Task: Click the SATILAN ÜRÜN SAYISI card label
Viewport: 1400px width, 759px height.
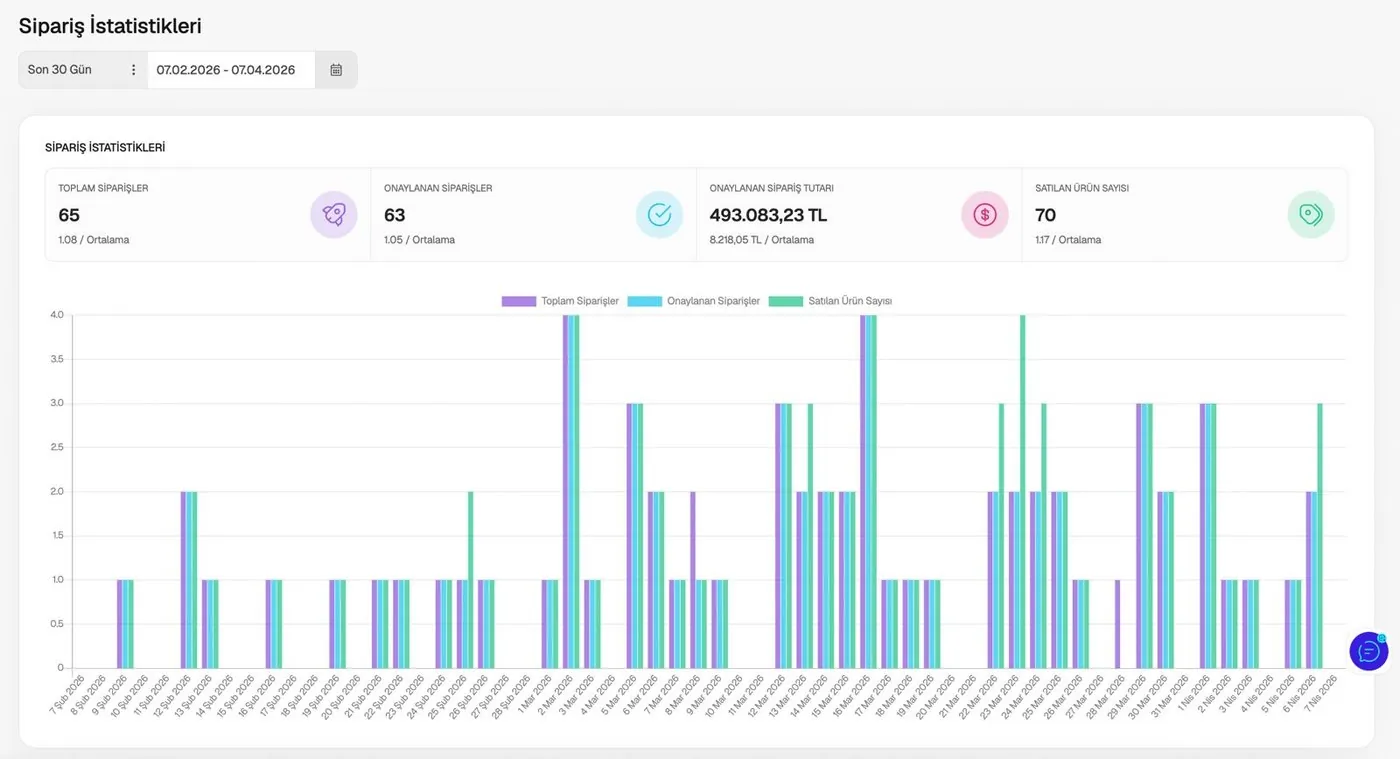Action: click(1083, 188)
